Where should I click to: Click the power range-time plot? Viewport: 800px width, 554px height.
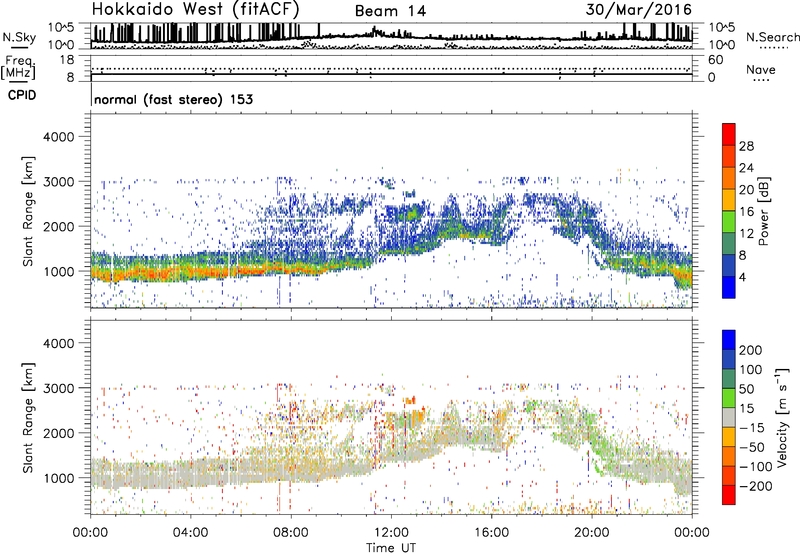click(x=392, y=211)
